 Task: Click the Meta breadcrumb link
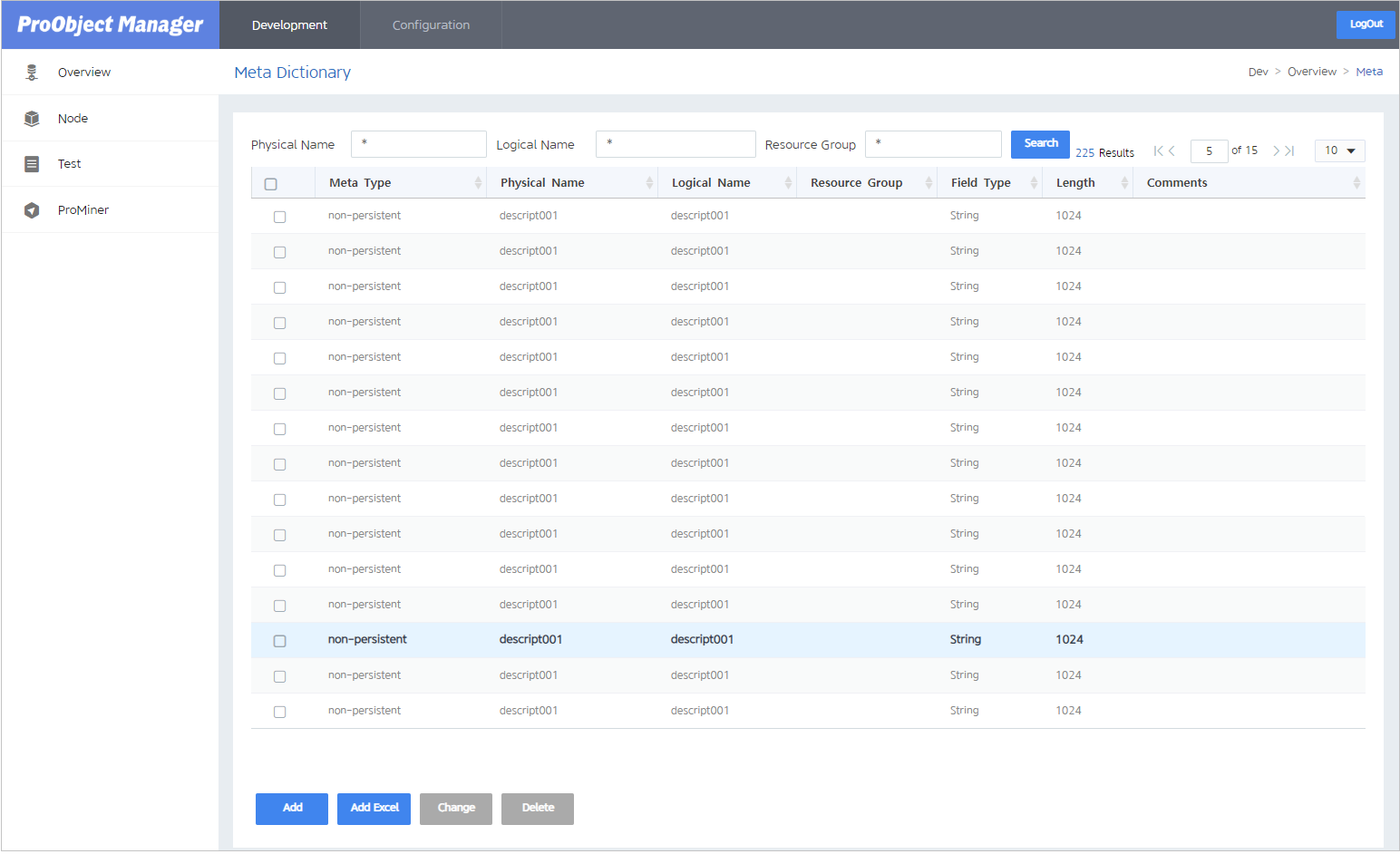click(1369, 72)
